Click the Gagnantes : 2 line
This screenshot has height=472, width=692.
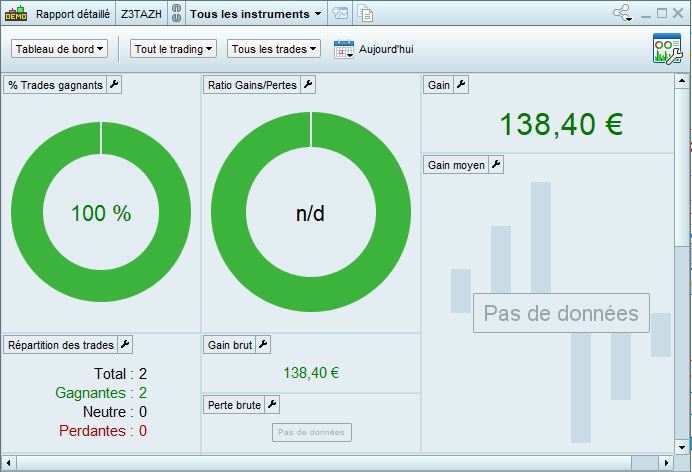pos(101,393)
